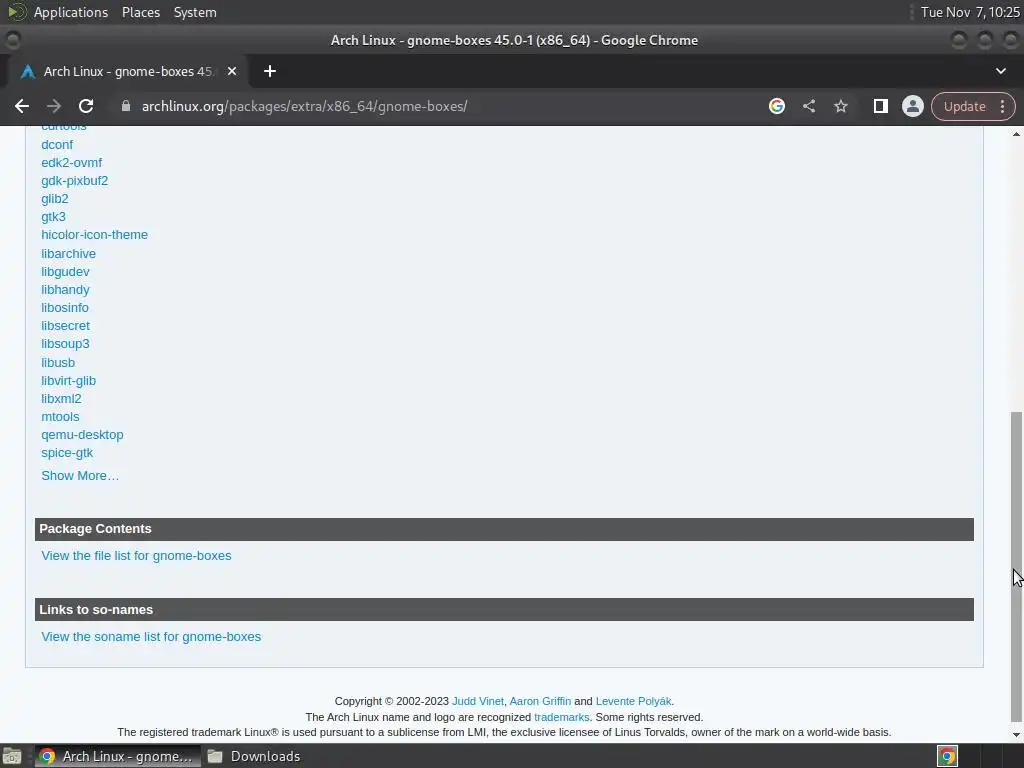Open the Chrome profile avatar menu
This screenshot has height=768, width=1024.
coord(912,106)
